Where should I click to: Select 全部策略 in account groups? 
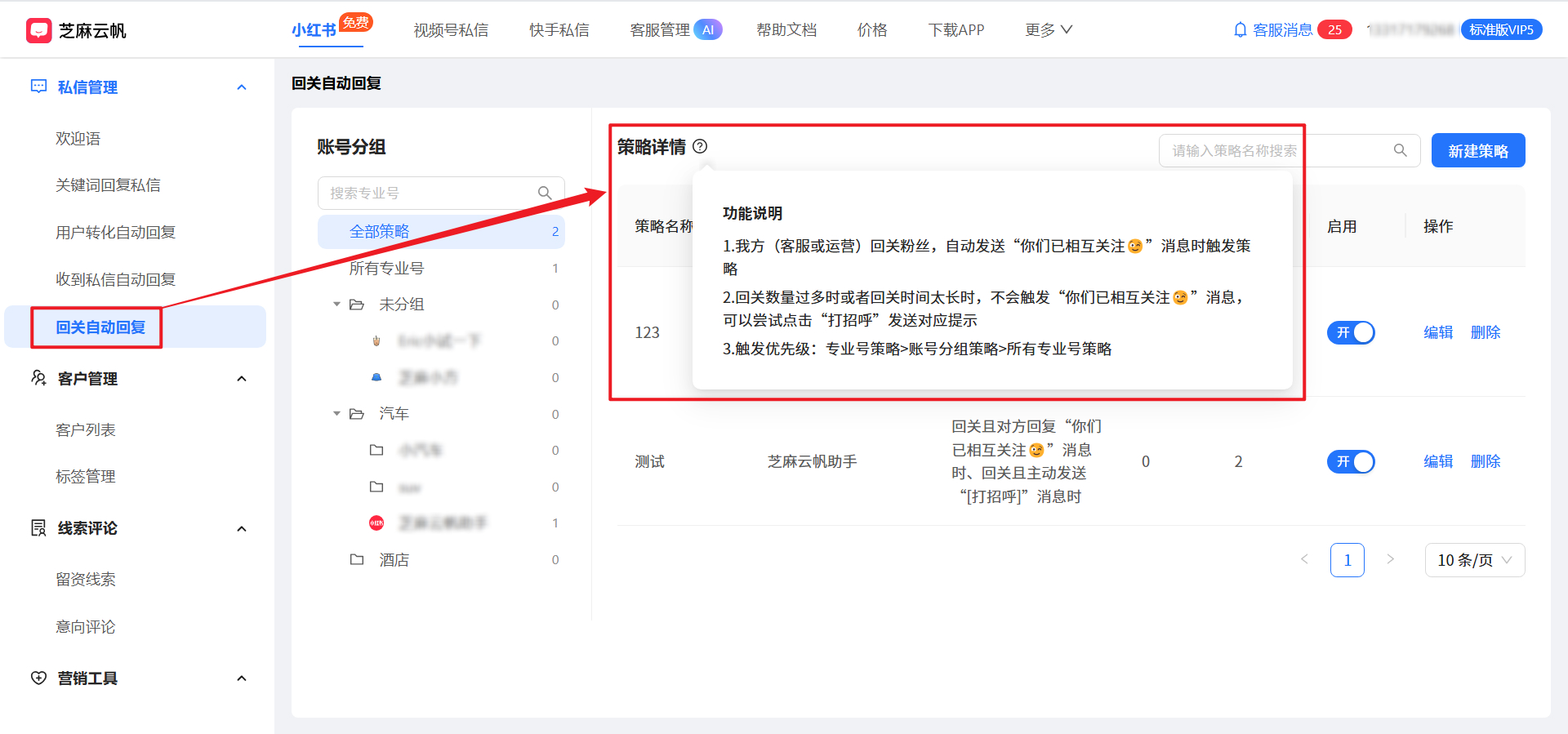tap(441, 232)
